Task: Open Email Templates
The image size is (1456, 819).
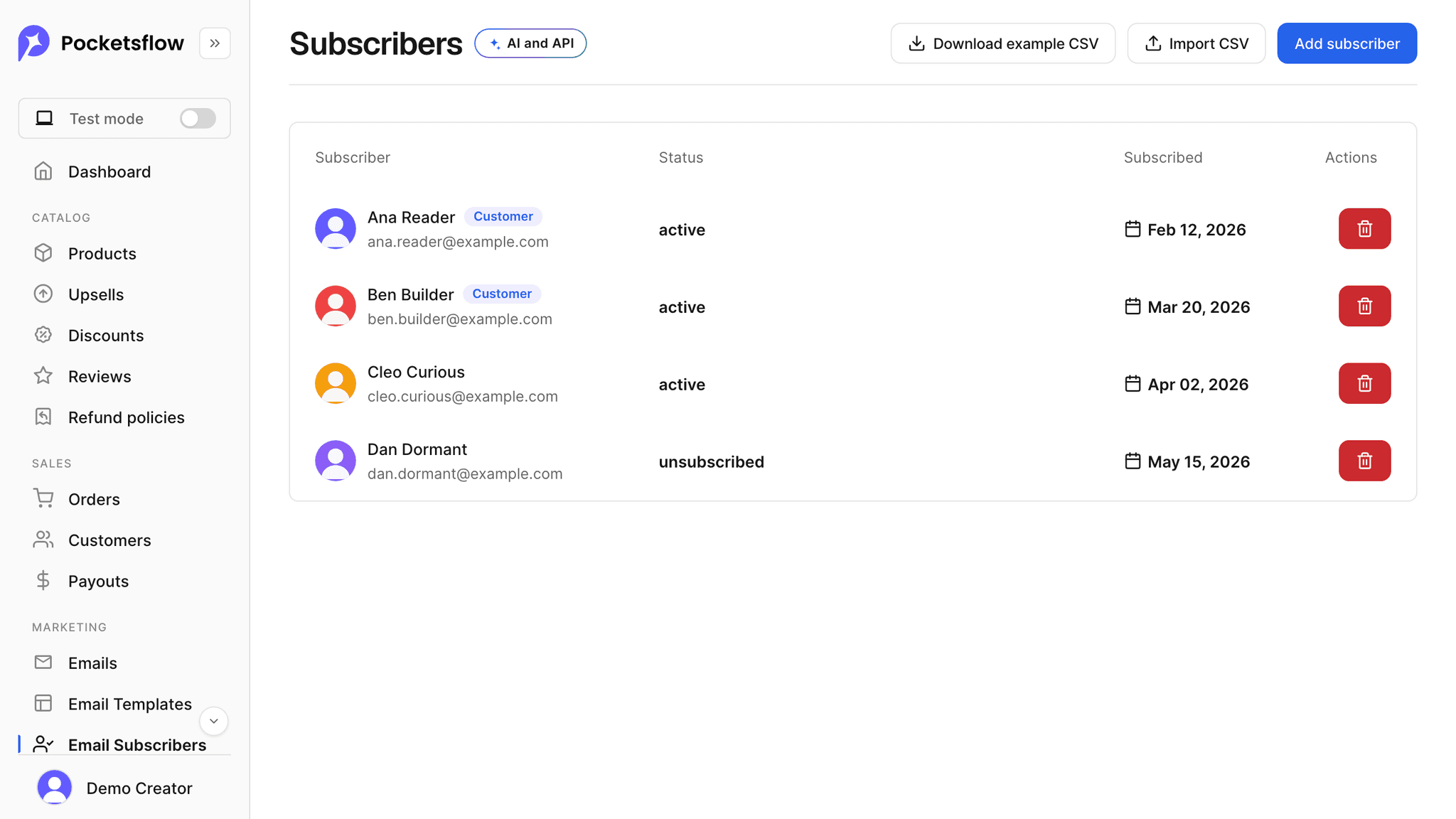Action: click(x=130, y=704)
